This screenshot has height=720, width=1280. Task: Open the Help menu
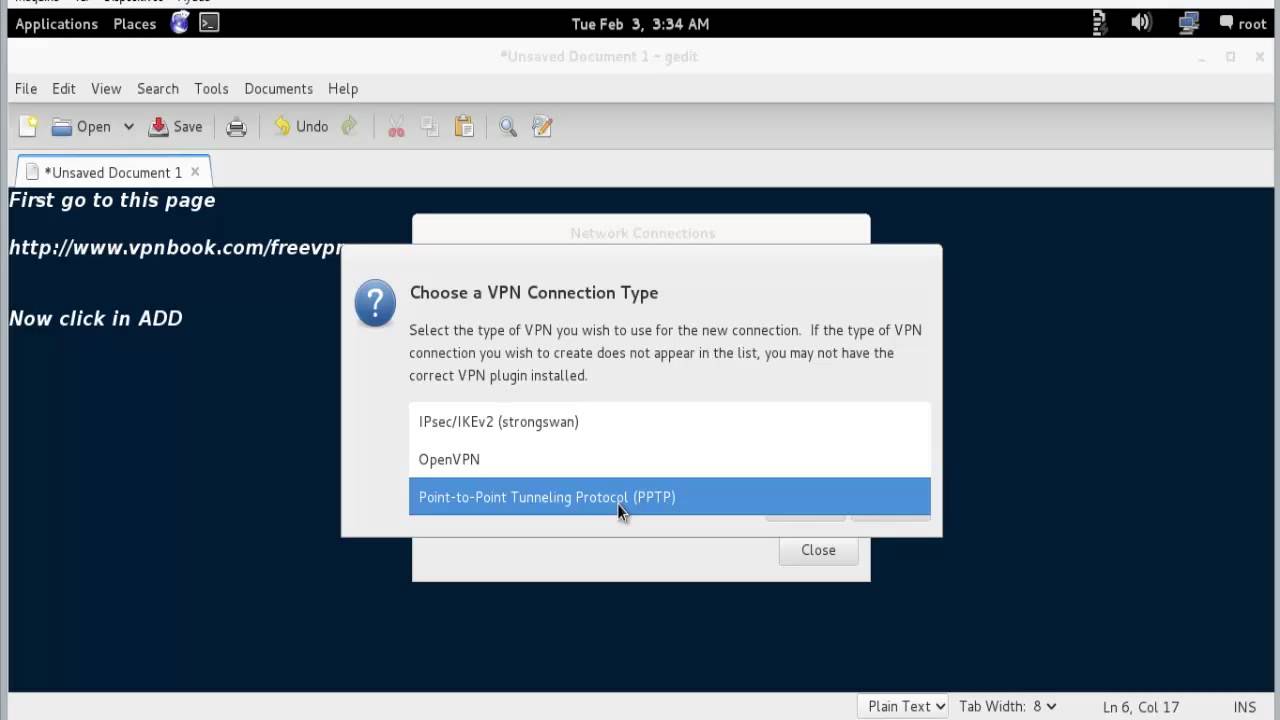point(343,89)
